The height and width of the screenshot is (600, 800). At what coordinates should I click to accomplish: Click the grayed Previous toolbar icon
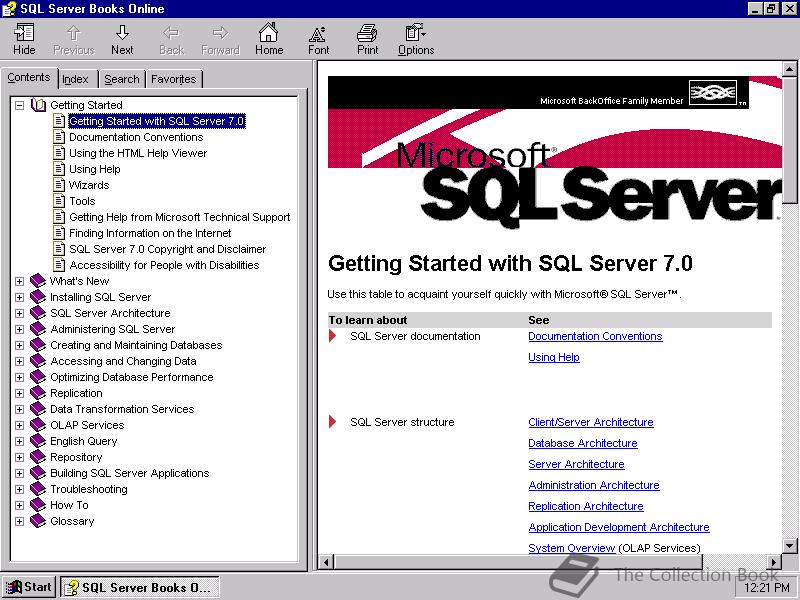pyautogui.click(x=73, y=33)
